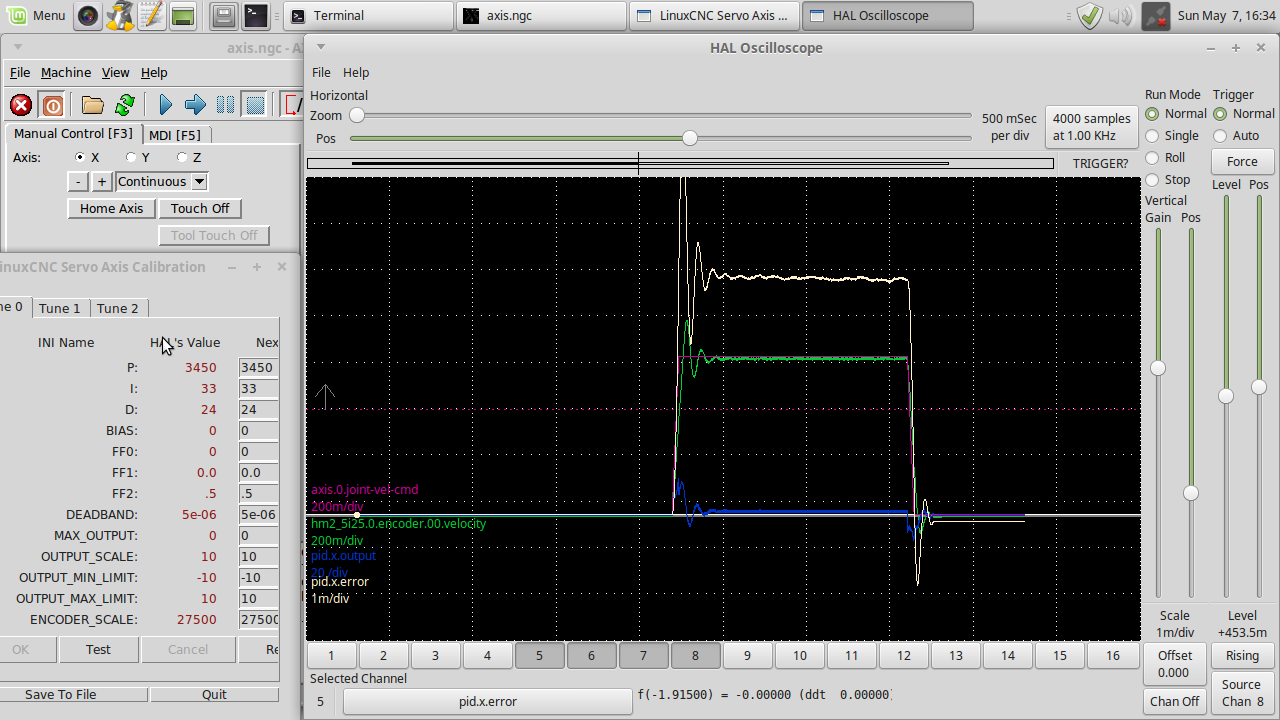The width and height of the screenshot is (1280, 720).
Task: Set Run Mode to Normal
Action: coord(1152,114)
